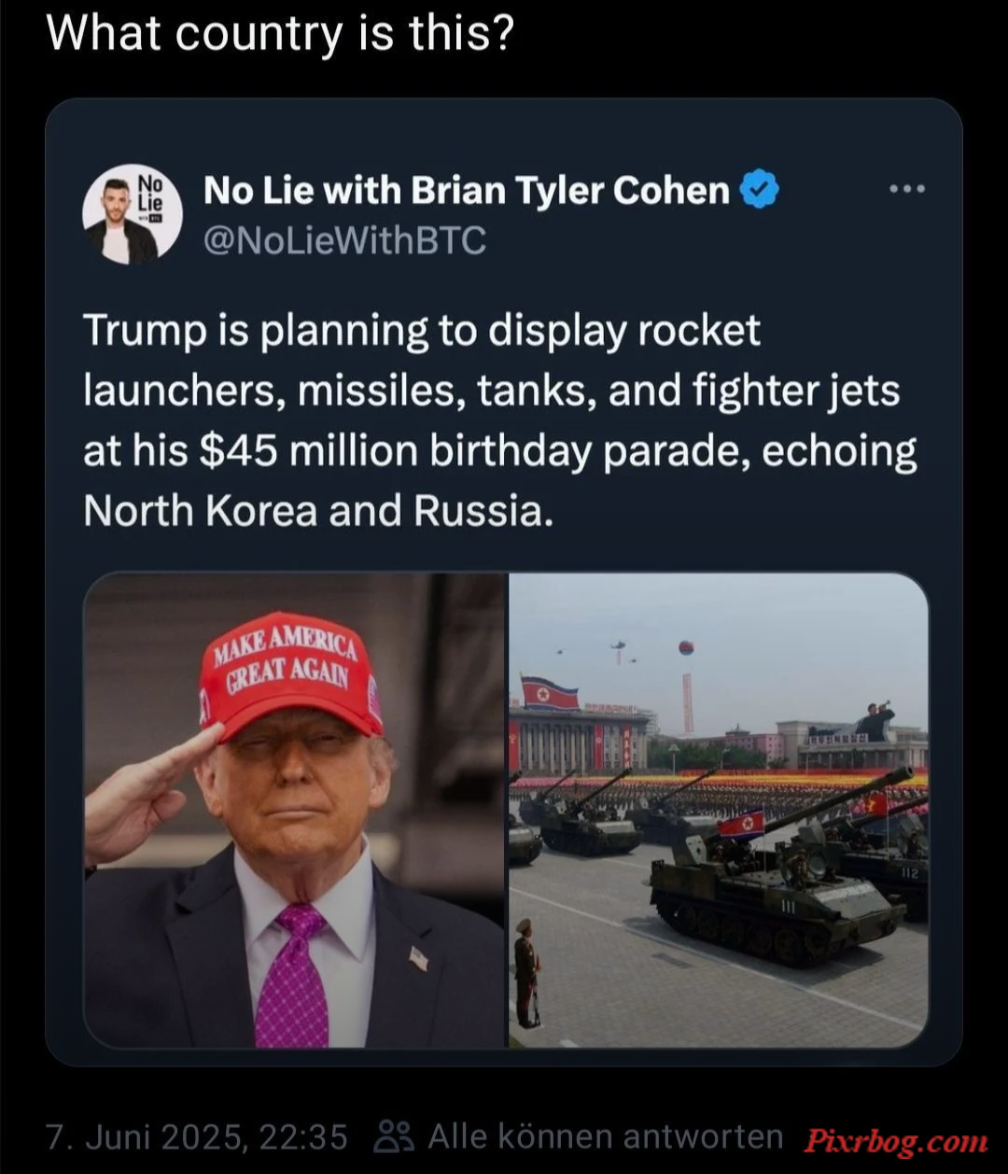Click the tweet text about birthday parade
1008x1174 pixels.
click(x=500, y=420)
